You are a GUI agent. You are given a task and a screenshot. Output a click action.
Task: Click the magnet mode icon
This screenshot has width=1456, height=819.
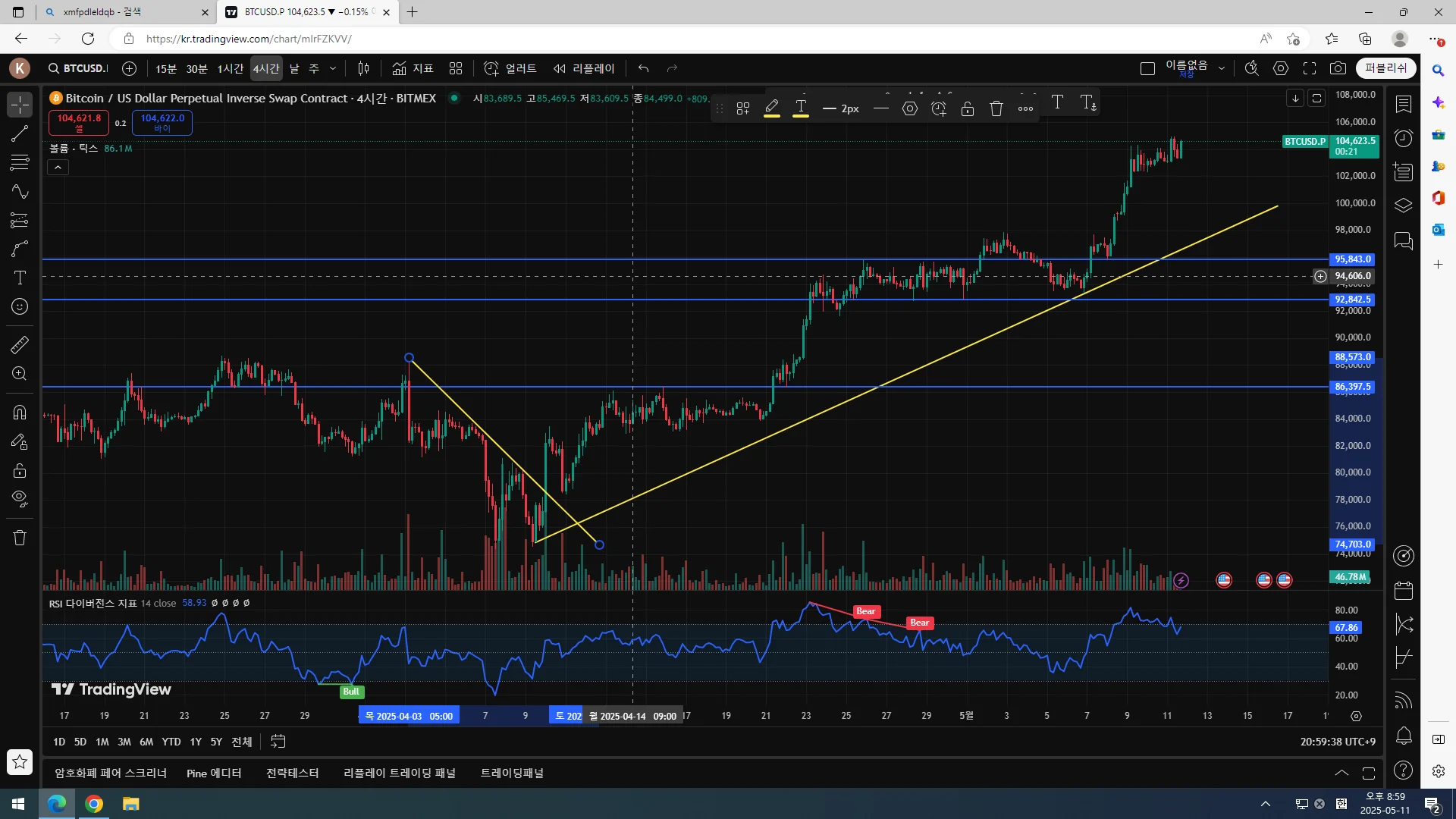(20, 413)
